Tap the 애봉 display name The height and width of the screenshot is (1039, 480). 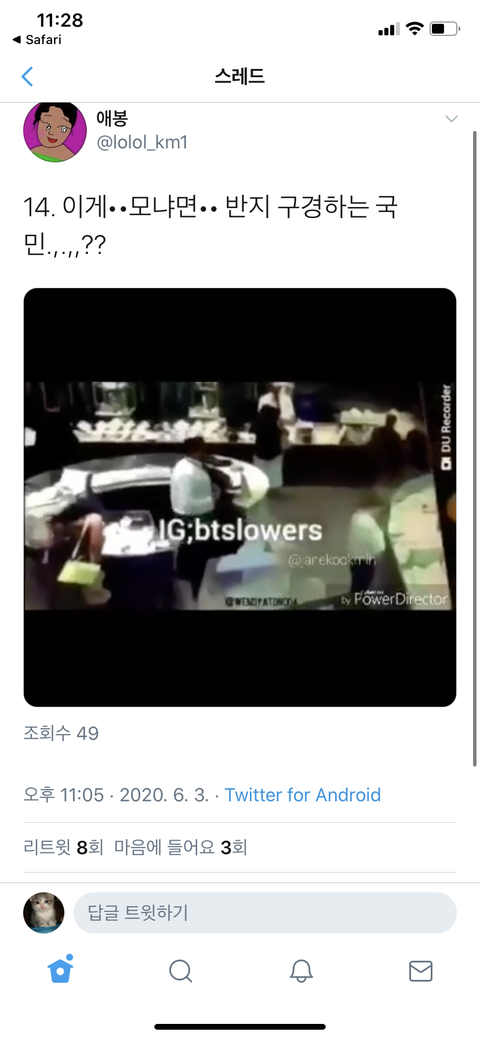pos(113,117)
